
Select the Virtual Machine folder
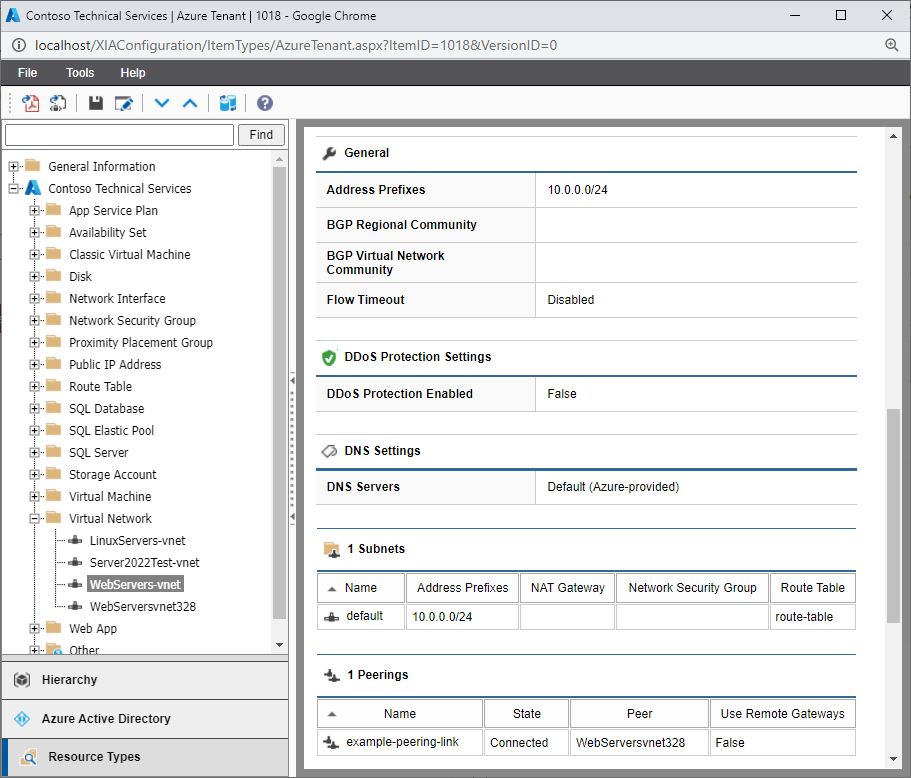pos(110,497)
